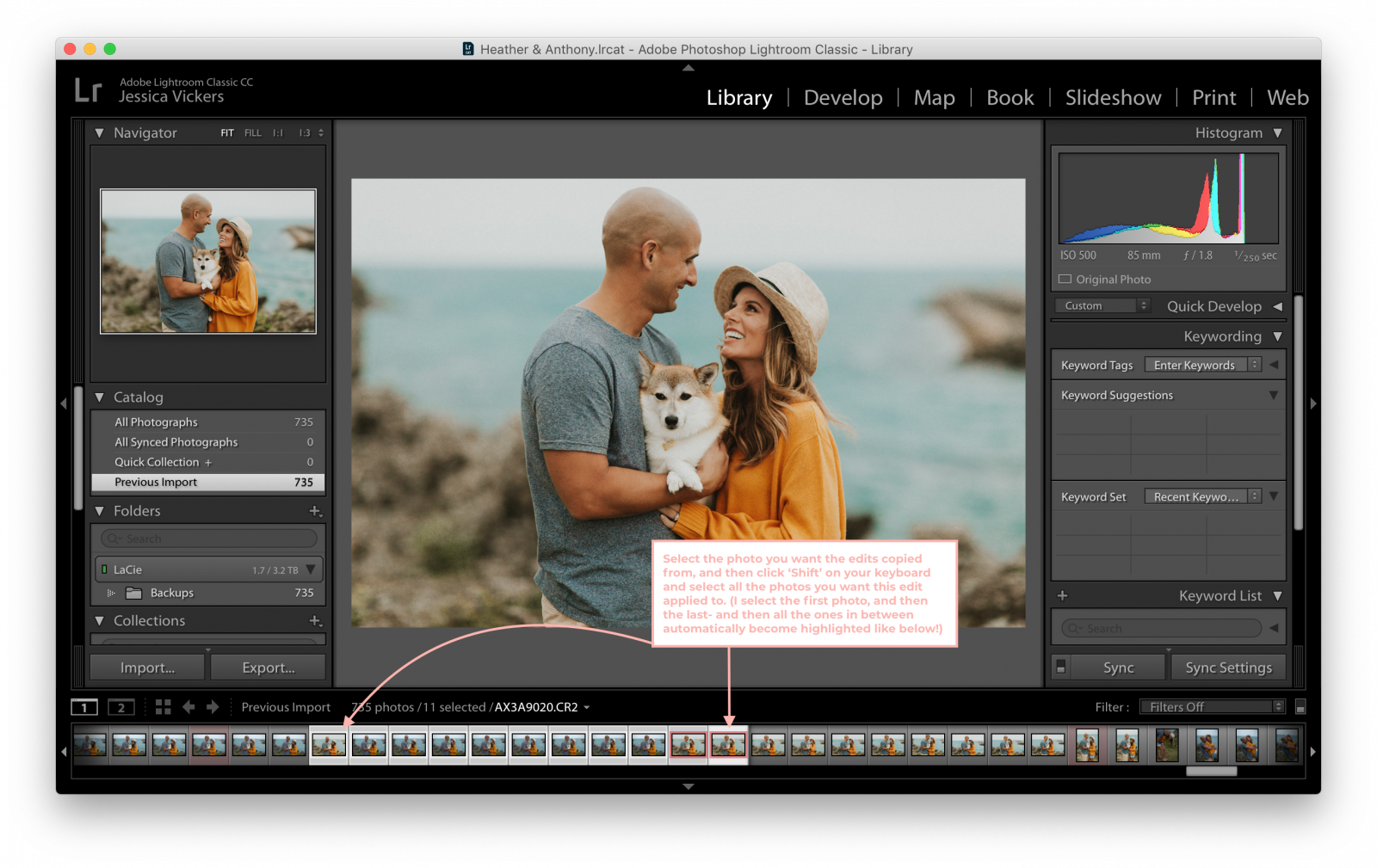The height and width of the screenshot is (868, 1377).
Task: Click the plus icon next to Collections
Action: [x=313, y=620]
